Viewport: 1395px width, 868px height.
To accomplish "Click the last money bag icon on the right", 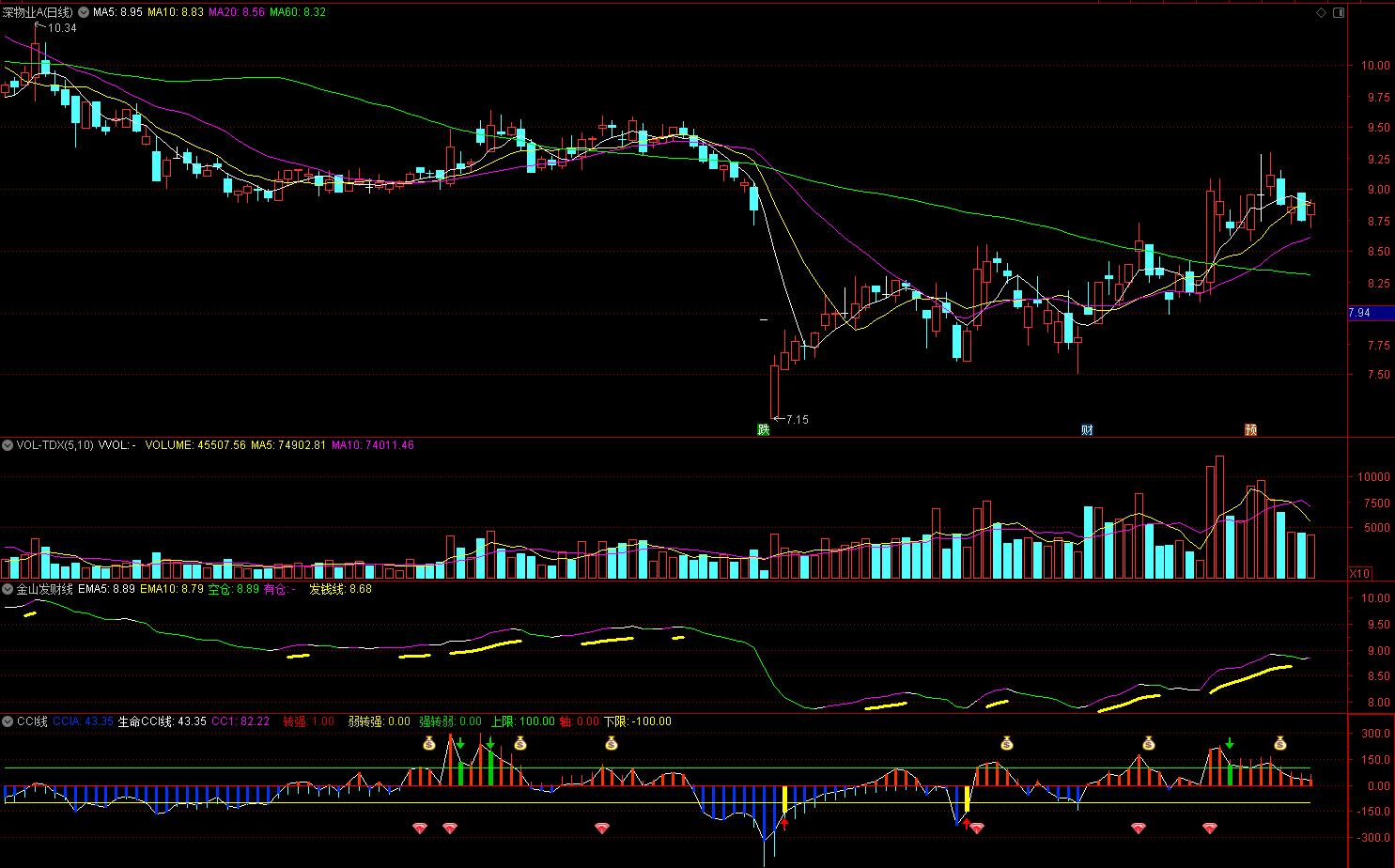I will (1280, 744).
